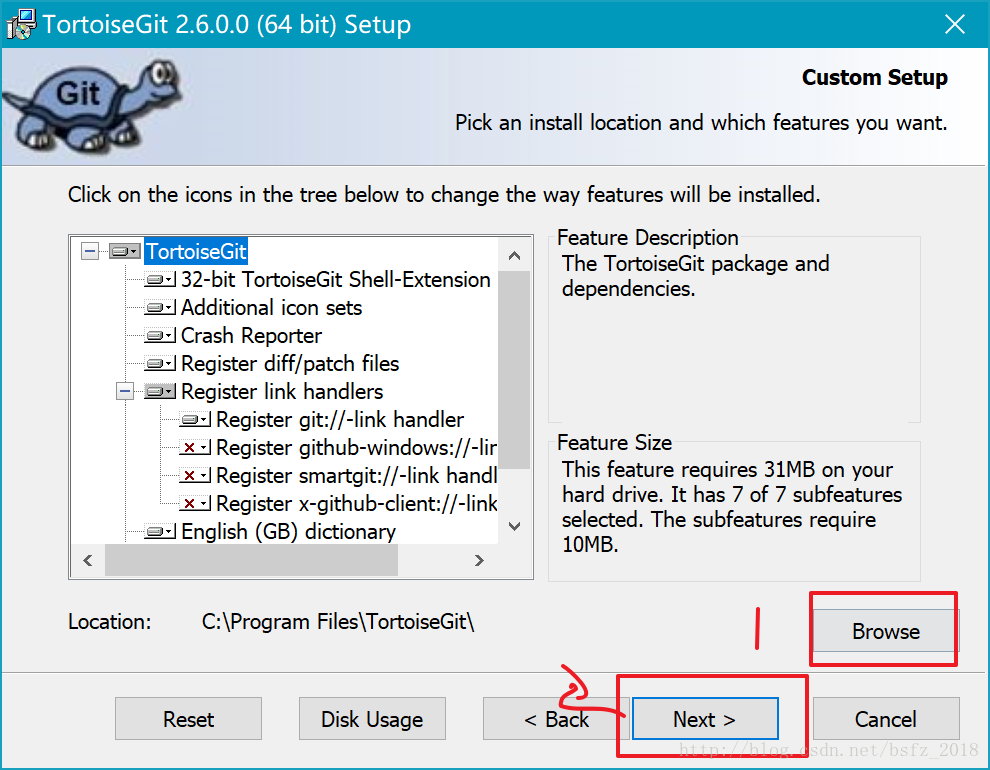Click drive icon beside Crash Reporter

click(160, 335)
